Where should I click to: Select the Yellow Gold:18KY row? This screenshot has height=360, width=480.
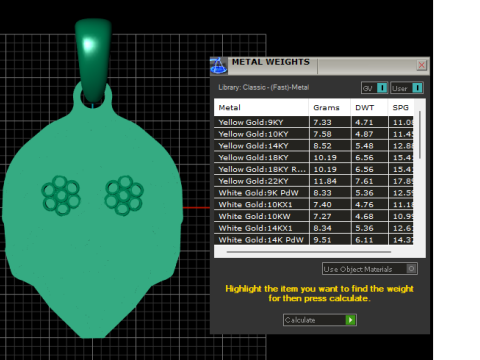[x=314, y=157]
